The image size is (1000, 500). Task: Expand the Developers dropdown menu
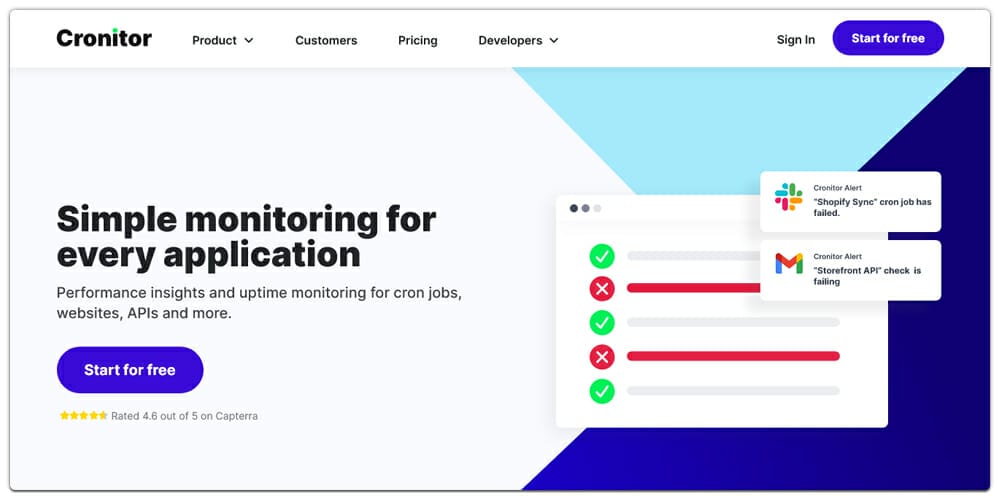tap(517, 41)
